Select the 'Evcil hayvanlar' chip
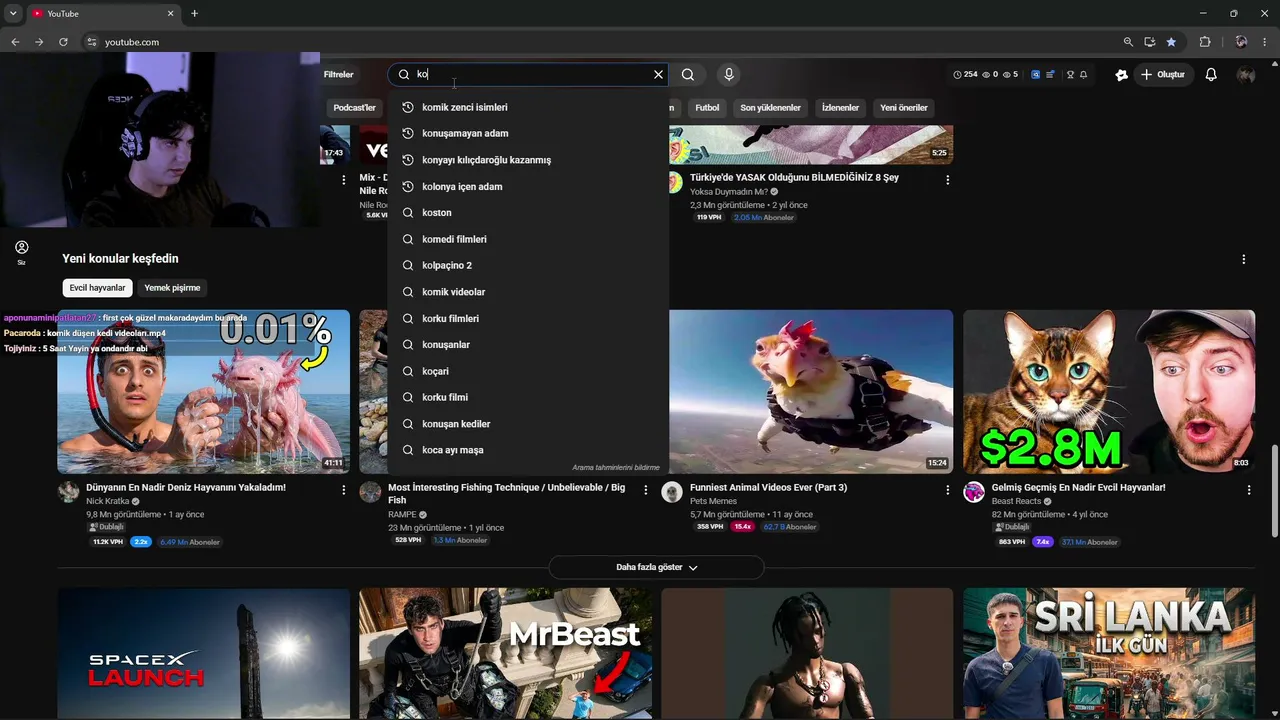This screenshot has width=1280, height=720. 98,288
